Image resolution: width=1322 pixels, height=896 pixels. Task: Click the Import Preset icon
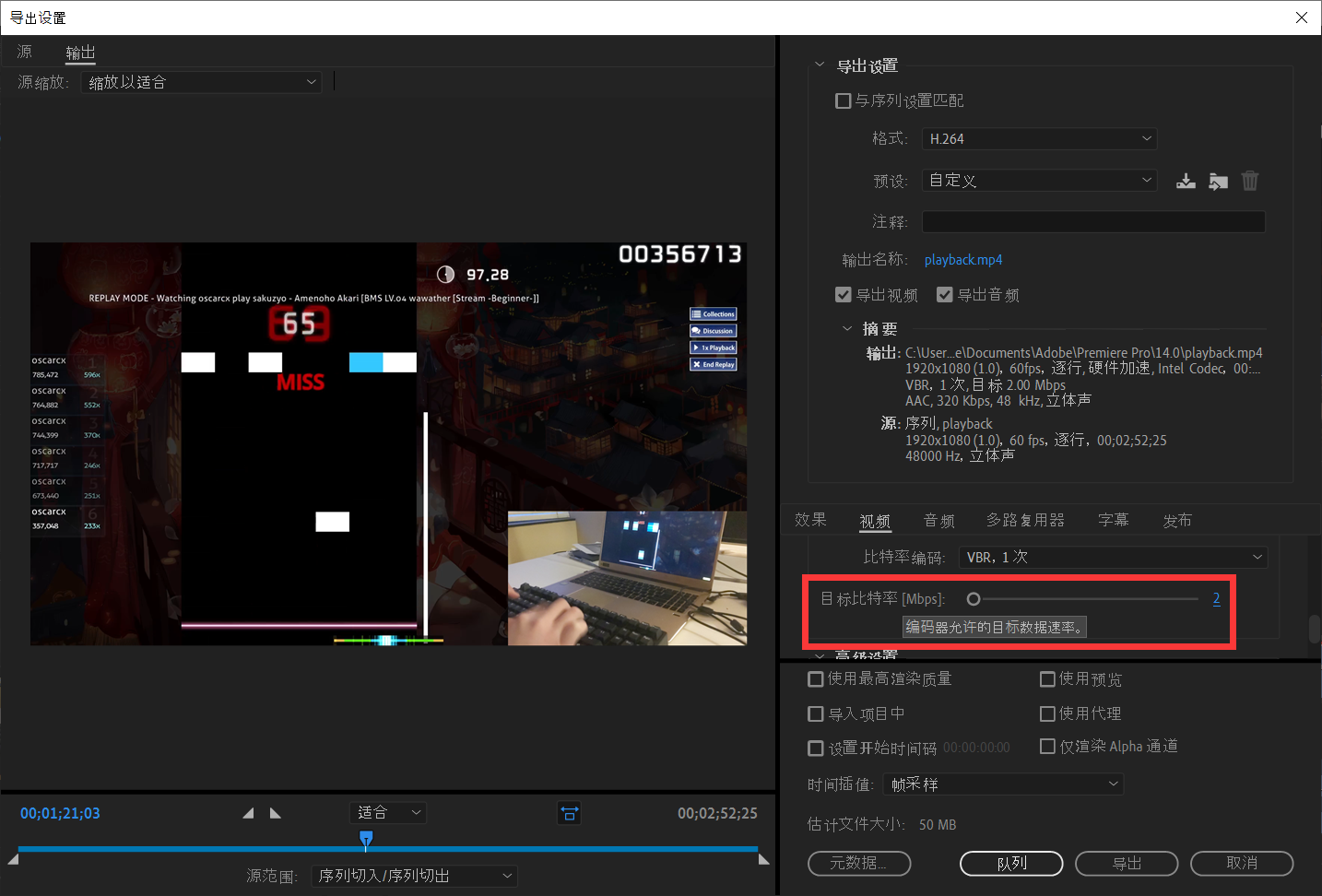[x=1218, y=181]
